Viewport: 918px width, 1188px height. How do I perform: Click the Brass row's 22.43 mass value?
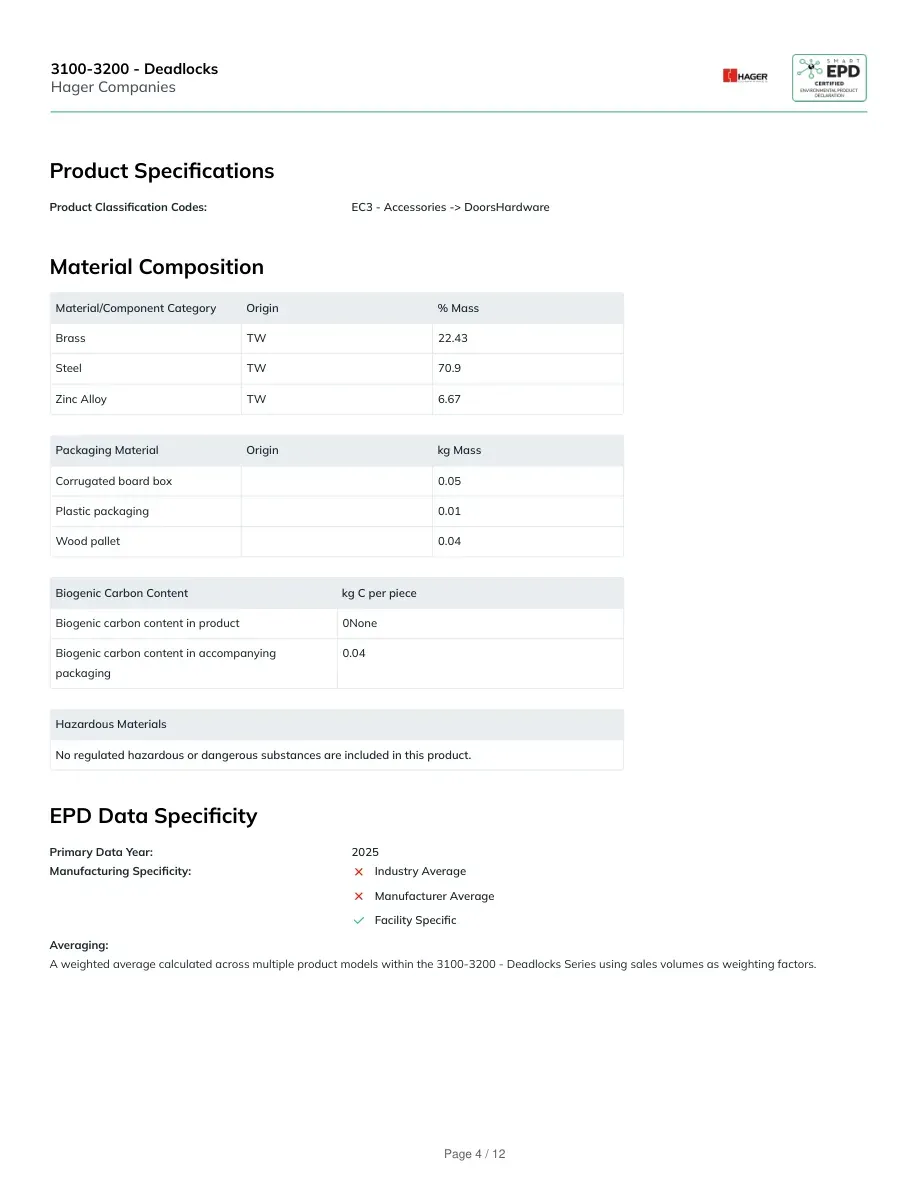[453, 338]
